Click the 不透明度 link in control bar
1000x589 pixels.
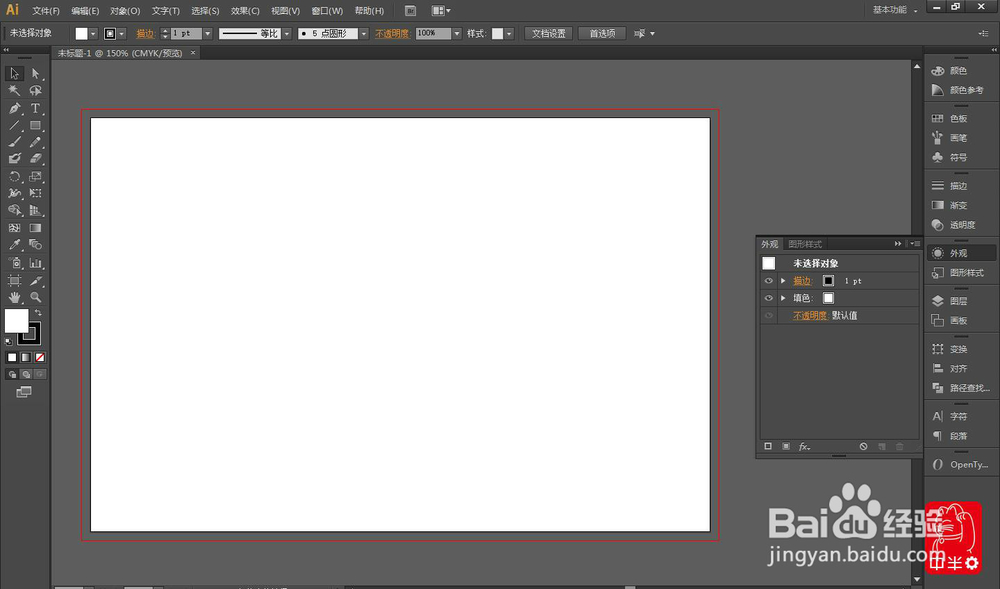click(x=392, y=34)
